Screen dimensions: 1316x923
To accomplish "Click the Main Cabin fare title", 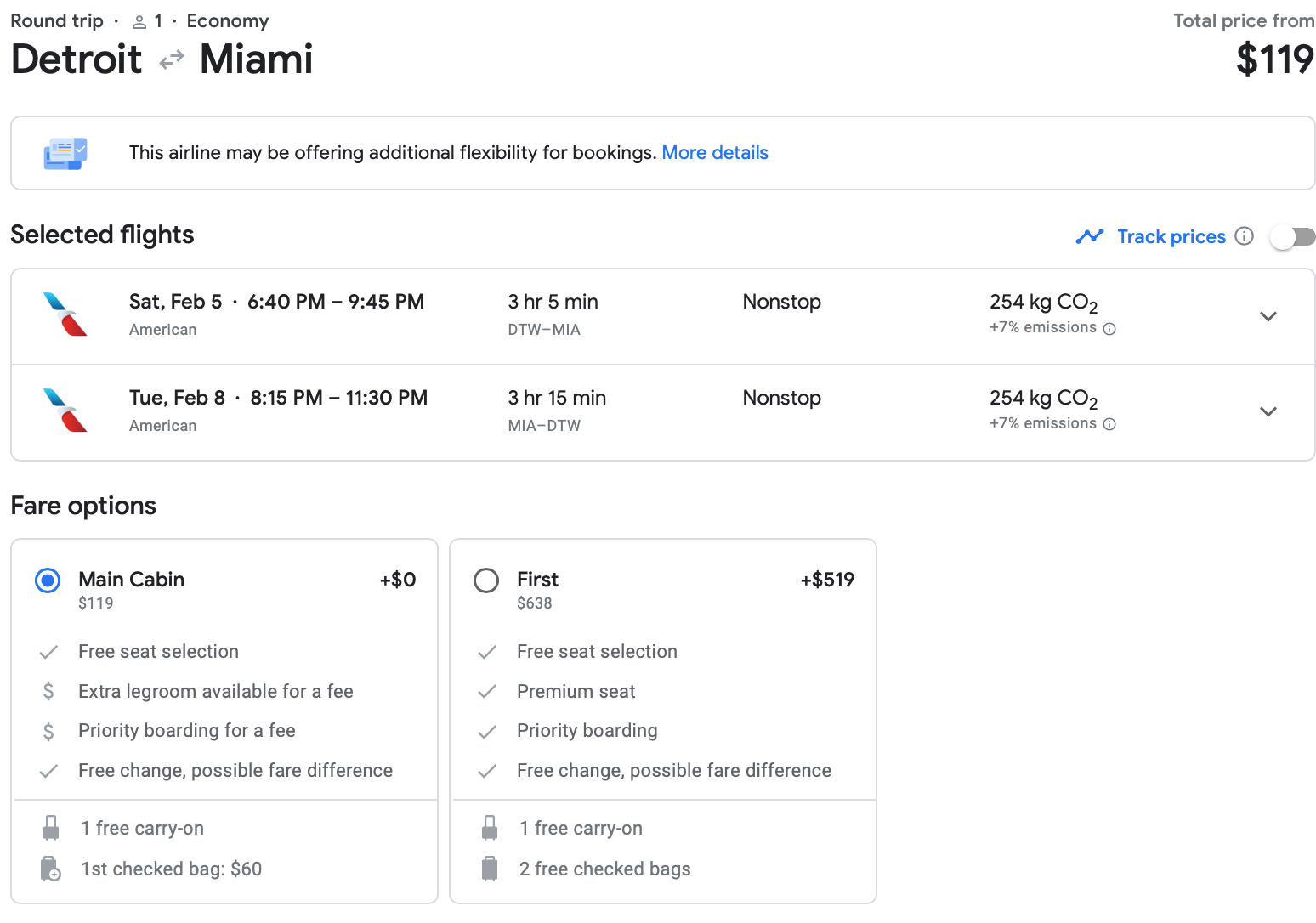I will point(131,580).
